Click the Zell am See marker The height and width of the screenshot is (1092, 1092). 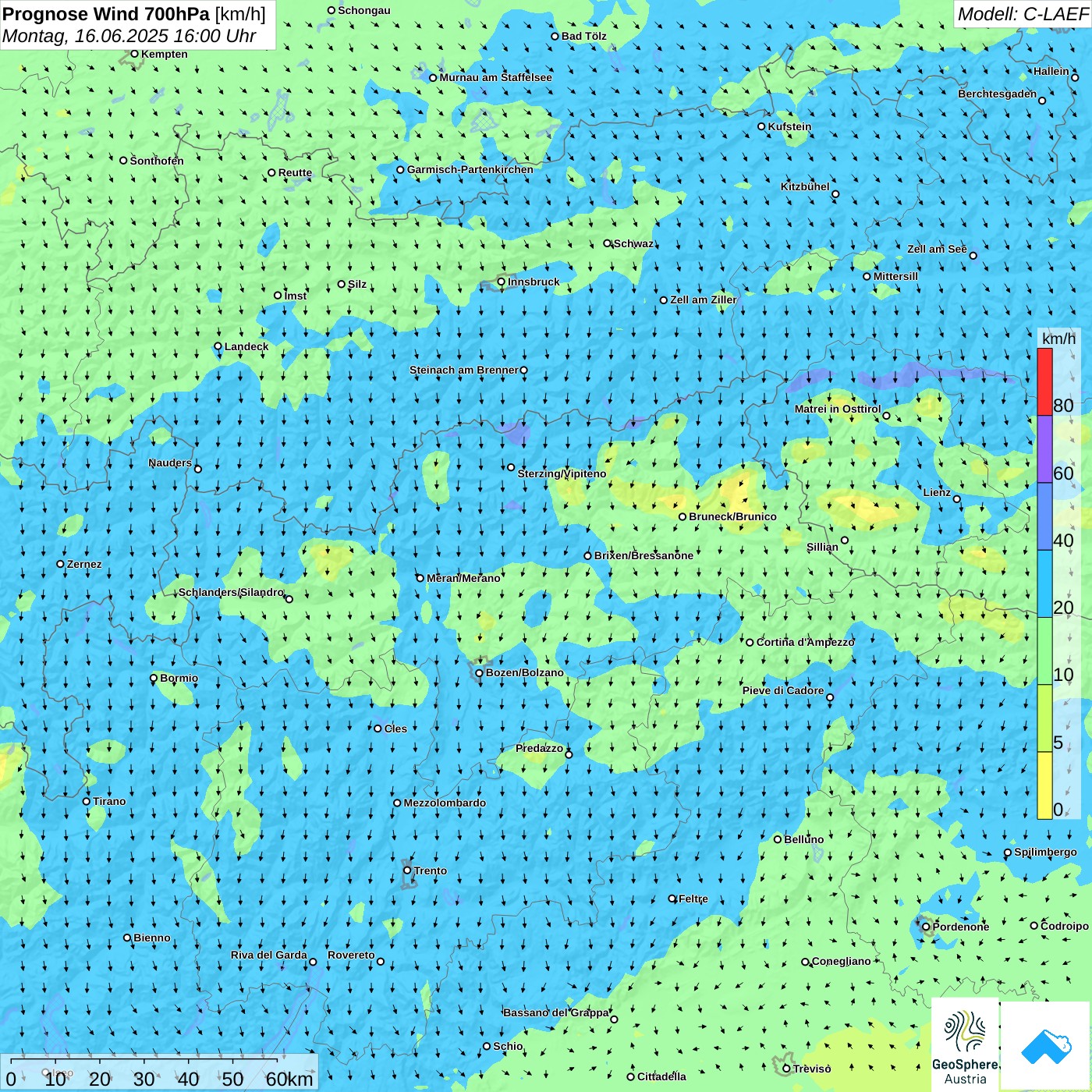973,255
